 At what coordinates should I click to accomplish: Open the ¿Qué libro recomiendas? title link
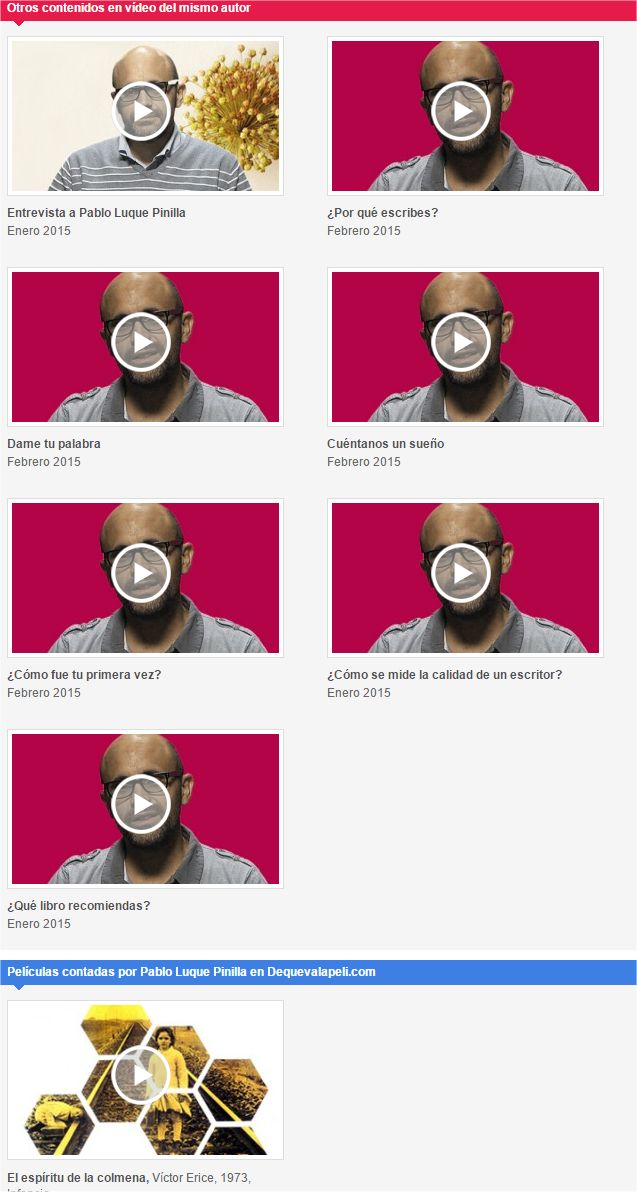click(x=79, y=906)
